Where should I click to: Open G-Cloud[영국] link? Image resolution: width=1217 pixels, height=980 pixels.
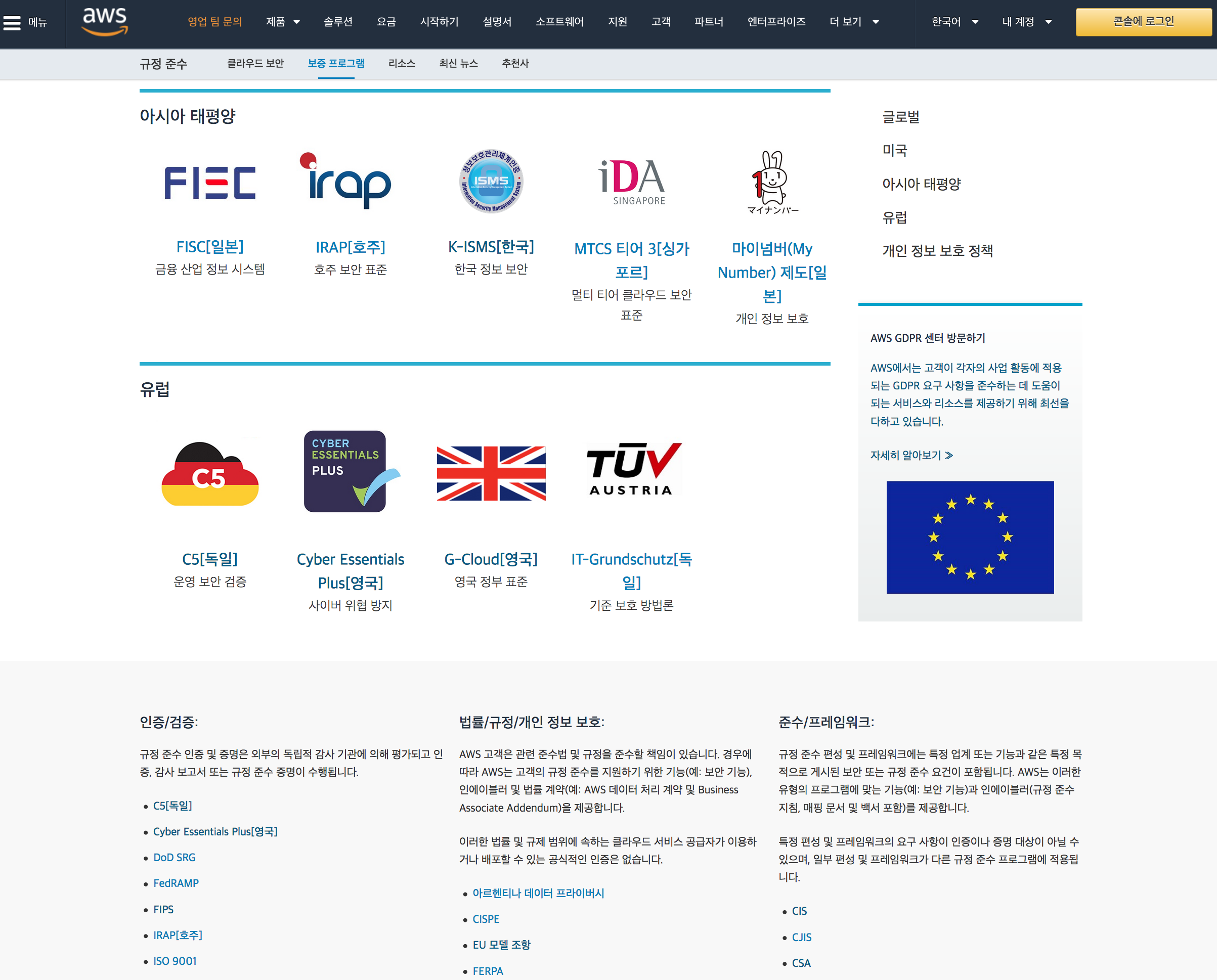pyautogui.click(x=491, y=559)
